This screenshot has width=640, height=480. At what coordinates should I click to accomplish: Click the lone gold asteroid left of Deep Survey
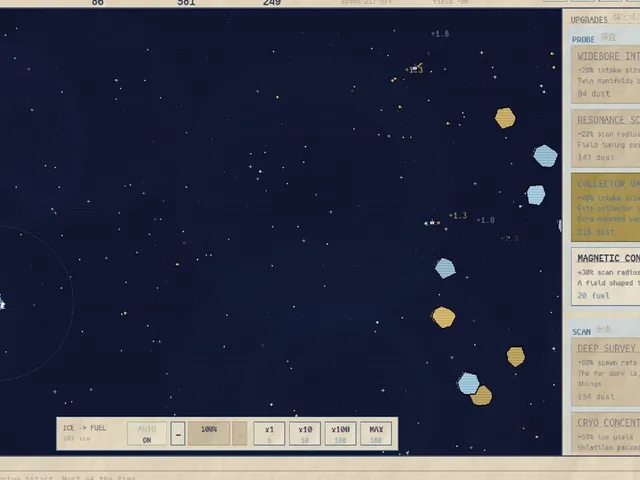(516, 357)
